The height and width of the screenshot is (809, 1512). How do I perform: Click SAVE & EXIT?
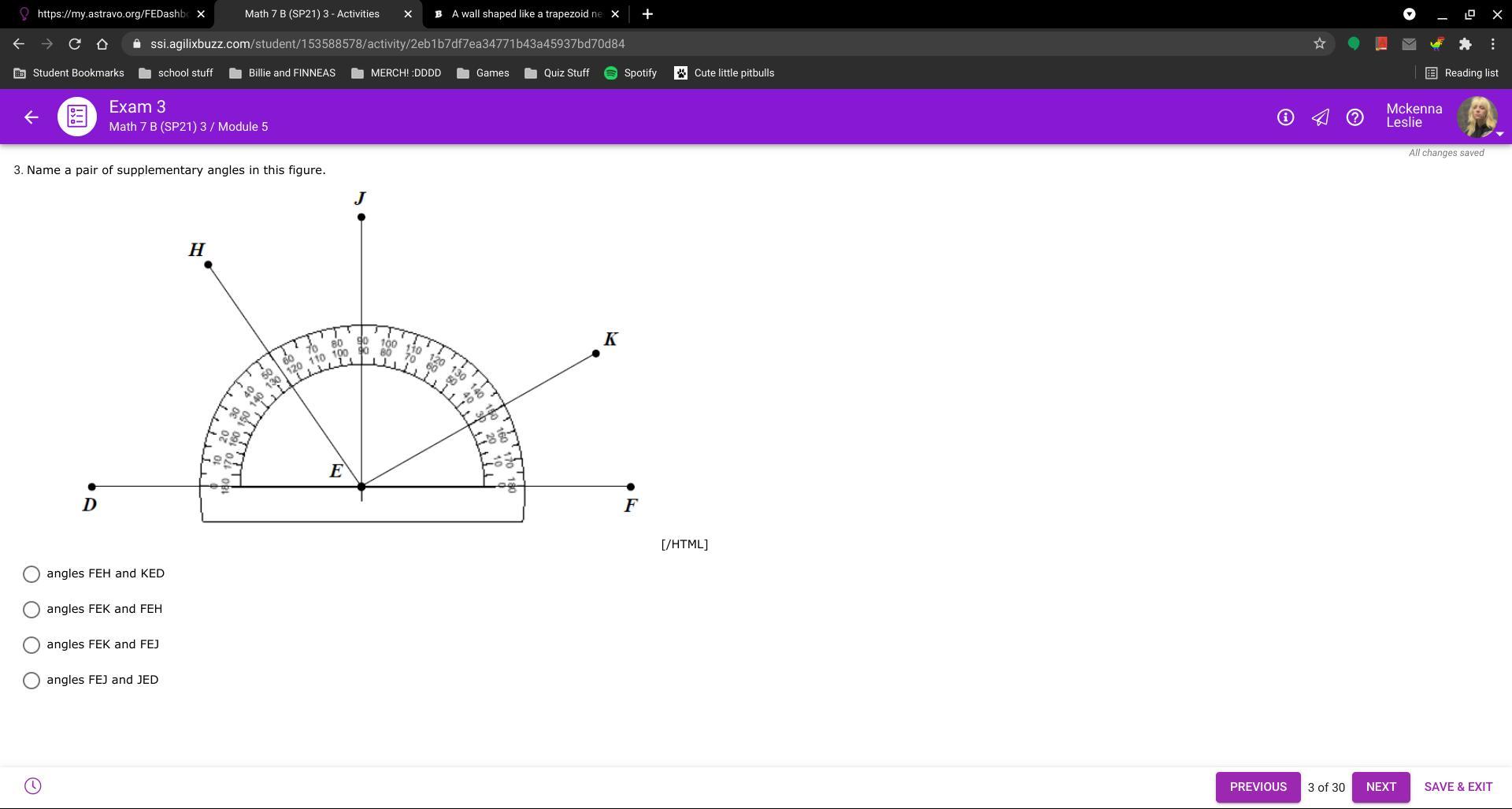(x=1458, y=787)
